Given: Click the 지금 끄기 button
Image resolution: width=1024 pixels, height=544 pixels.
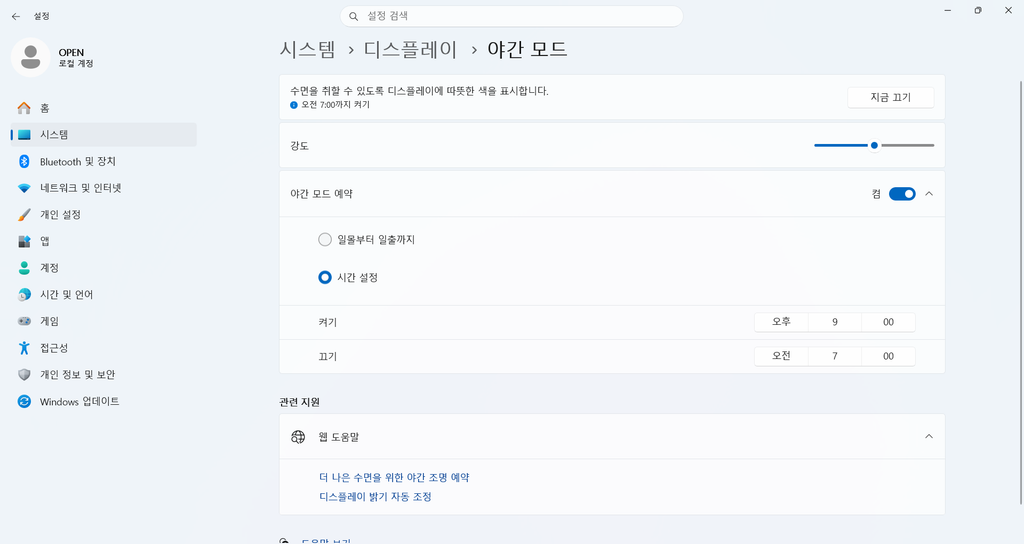Looking at the screenshot, I should point(890,97).
